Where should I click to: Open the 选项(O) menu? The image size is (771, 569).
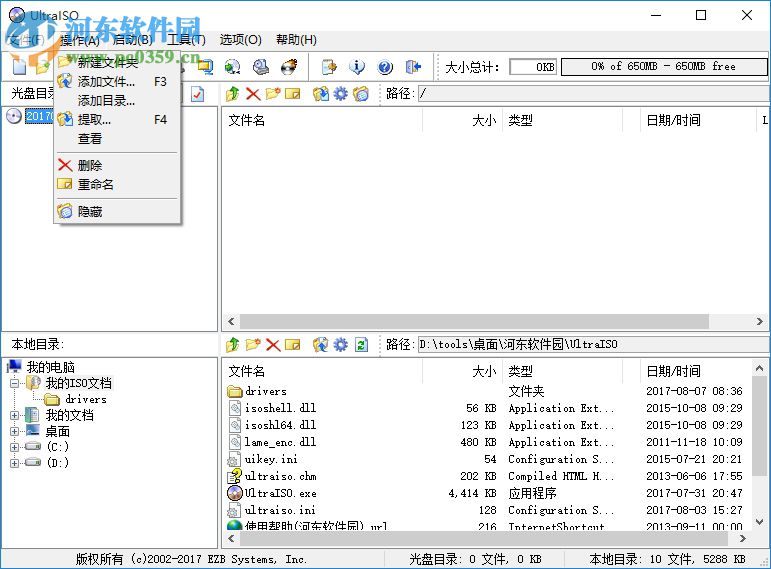click(240, 39)
